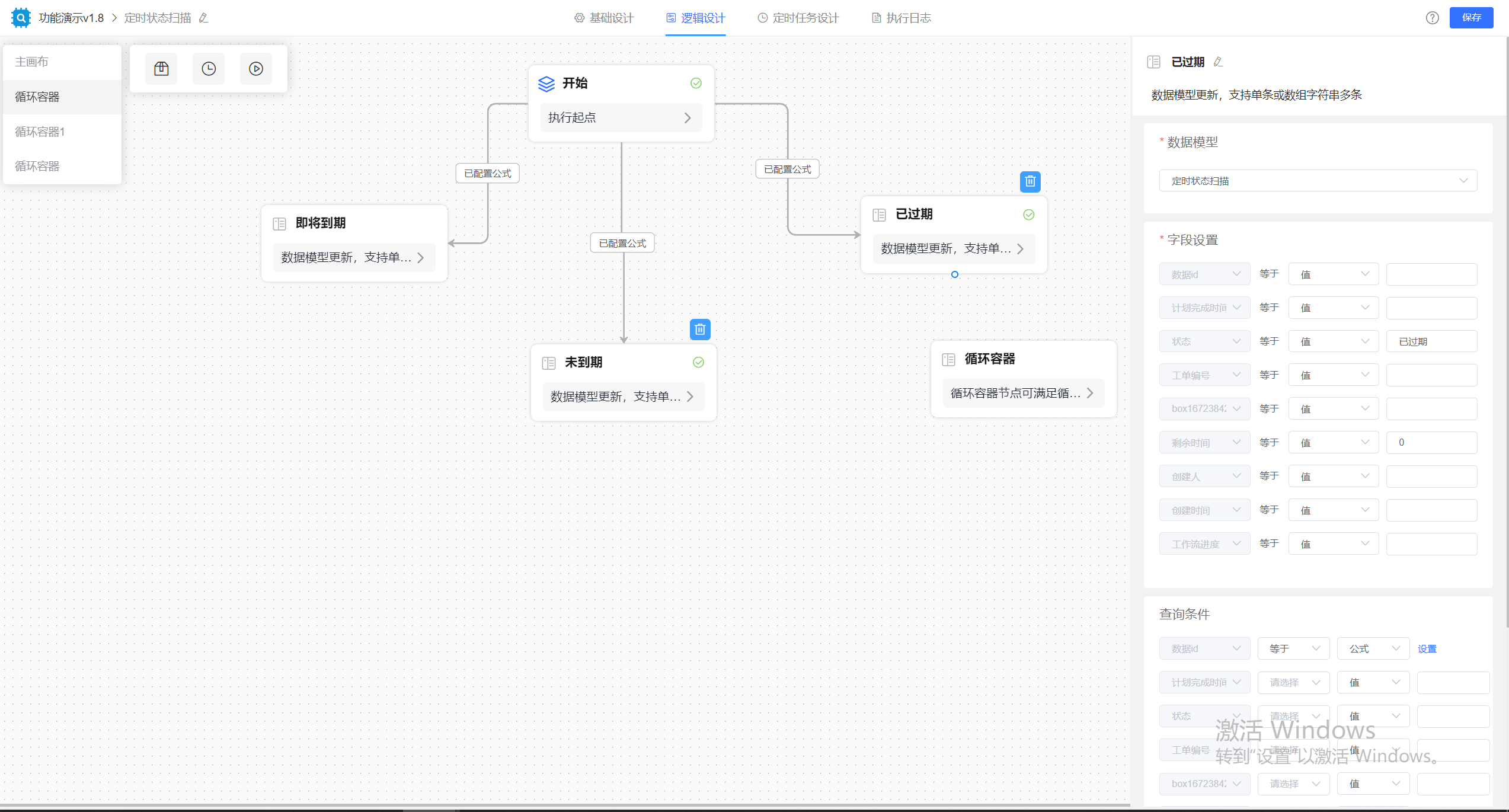The height and width of the screenshot is (812, 1509).
Task: Click the app gear logo icon
Action: coord(21,18)
